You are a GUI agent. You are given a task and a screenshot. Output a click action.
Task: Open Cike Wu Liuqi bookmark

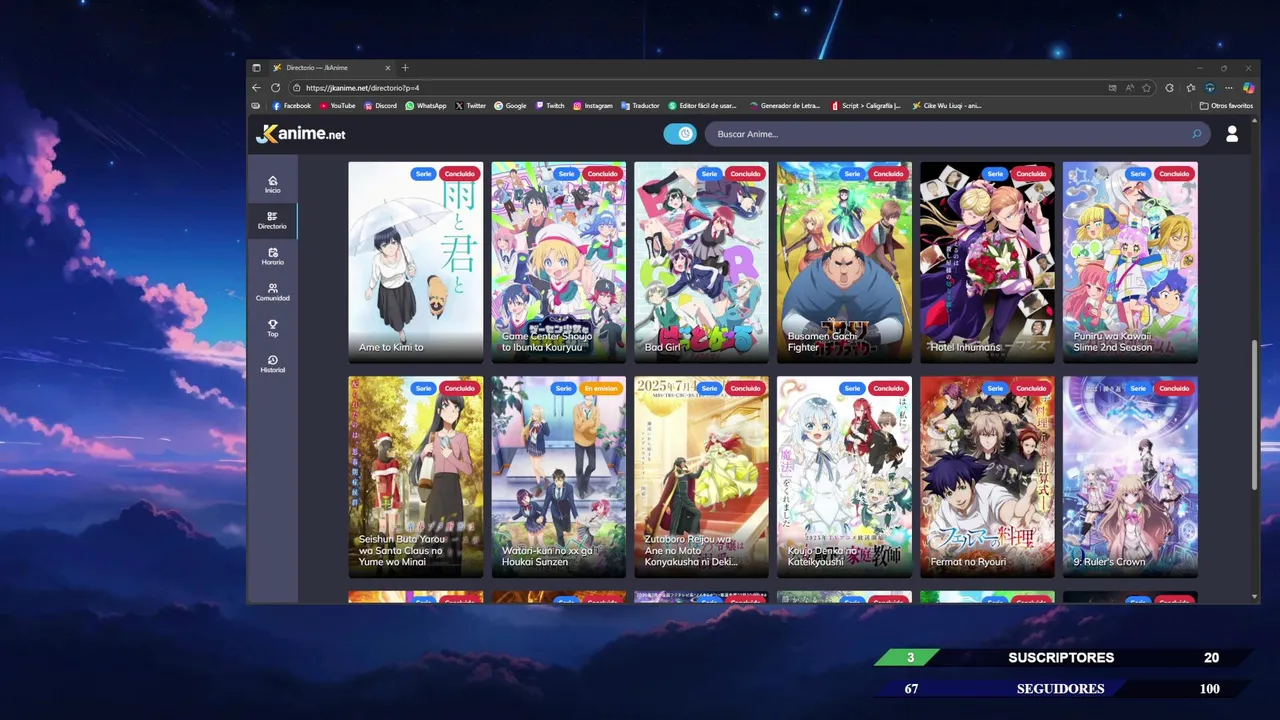point(946,106)
